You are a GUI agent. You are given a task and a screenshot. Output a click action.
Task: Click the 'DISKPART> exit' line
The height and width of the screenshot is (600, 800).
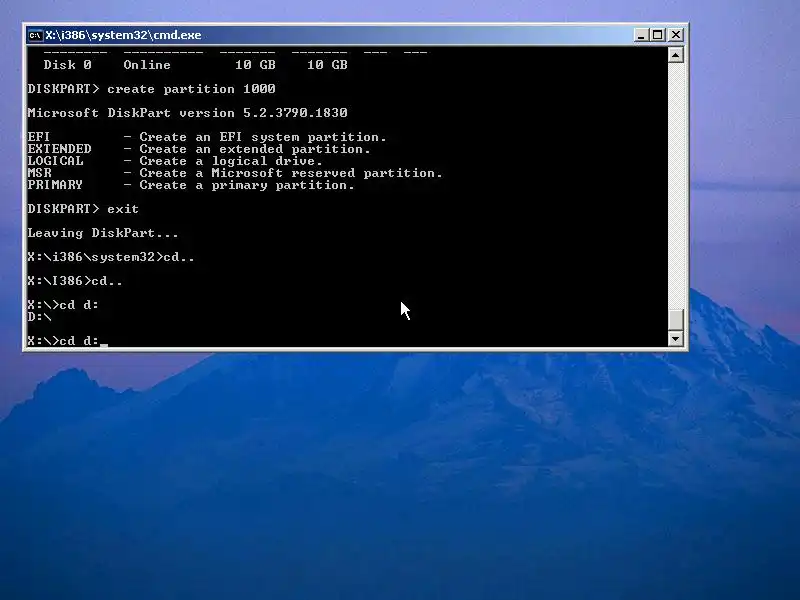pyautogui.click(x=83, y=209)
